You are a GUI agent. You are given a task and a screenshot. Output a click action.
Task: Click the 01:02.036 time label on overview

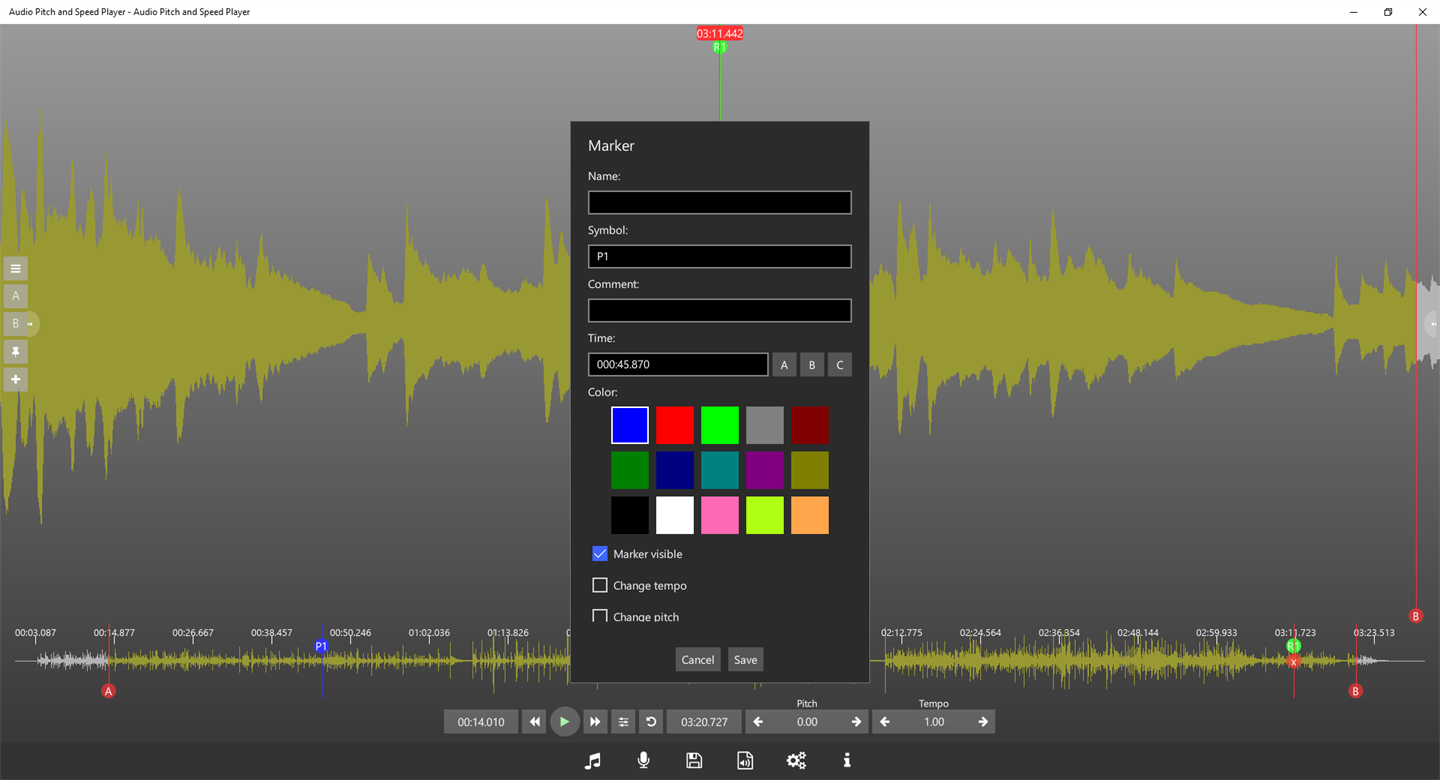[x=429, y=633]
